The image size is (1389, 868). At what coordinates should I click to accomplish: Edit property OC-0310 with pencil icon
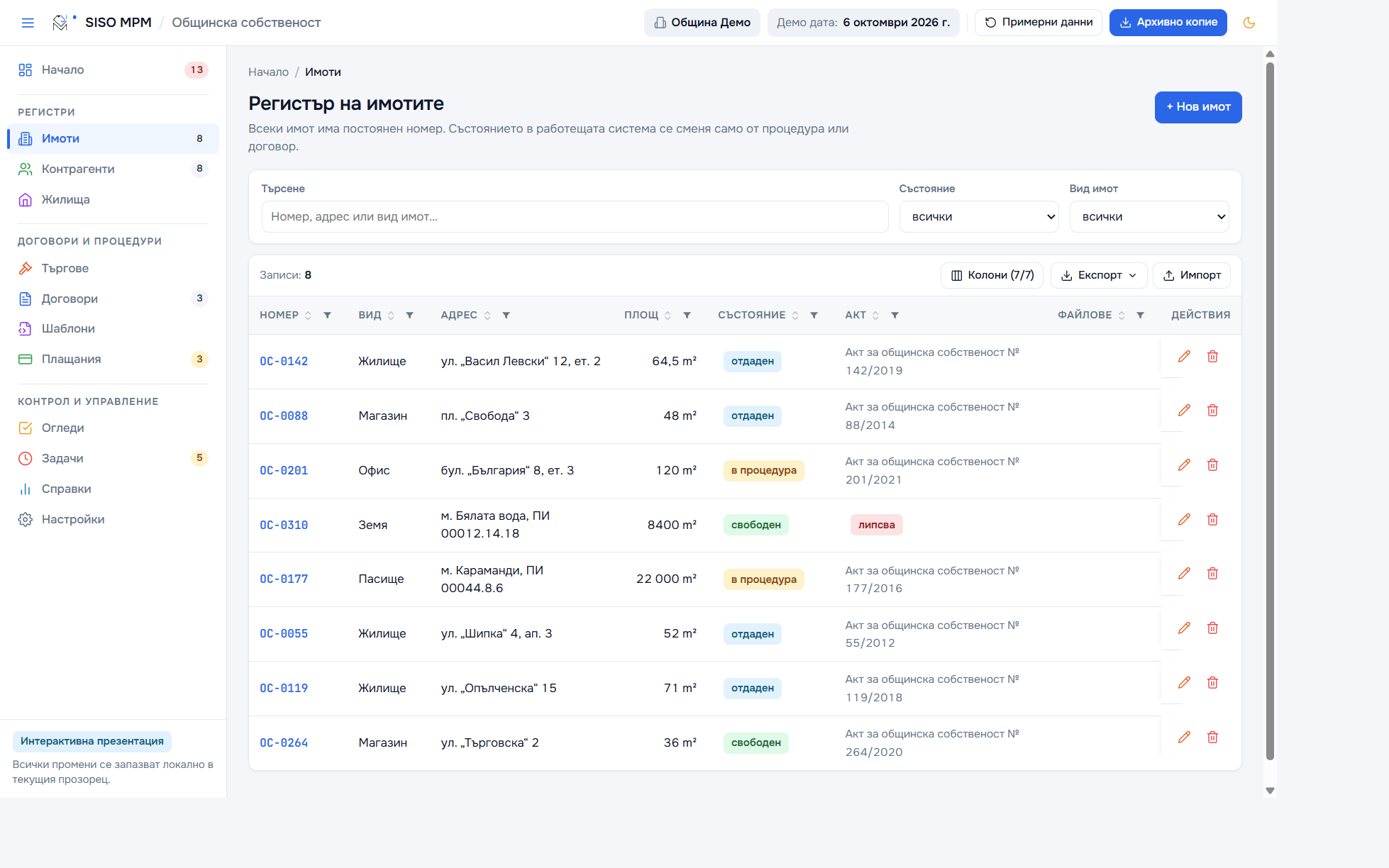pyautogui.click(x=1184, y=519)
